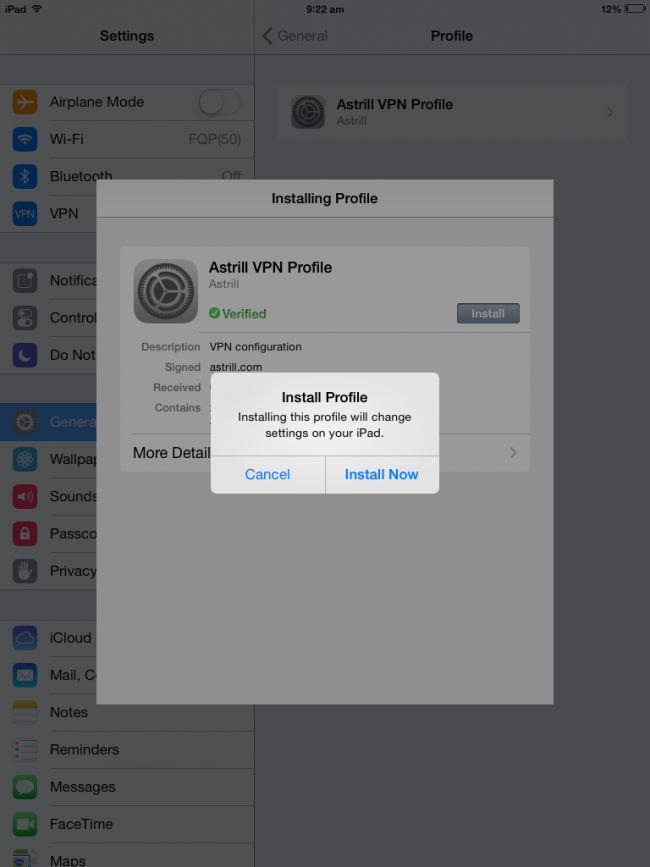Click the gray Install button
The height and width of the screenshot is (867, 650).
[488, 314]
